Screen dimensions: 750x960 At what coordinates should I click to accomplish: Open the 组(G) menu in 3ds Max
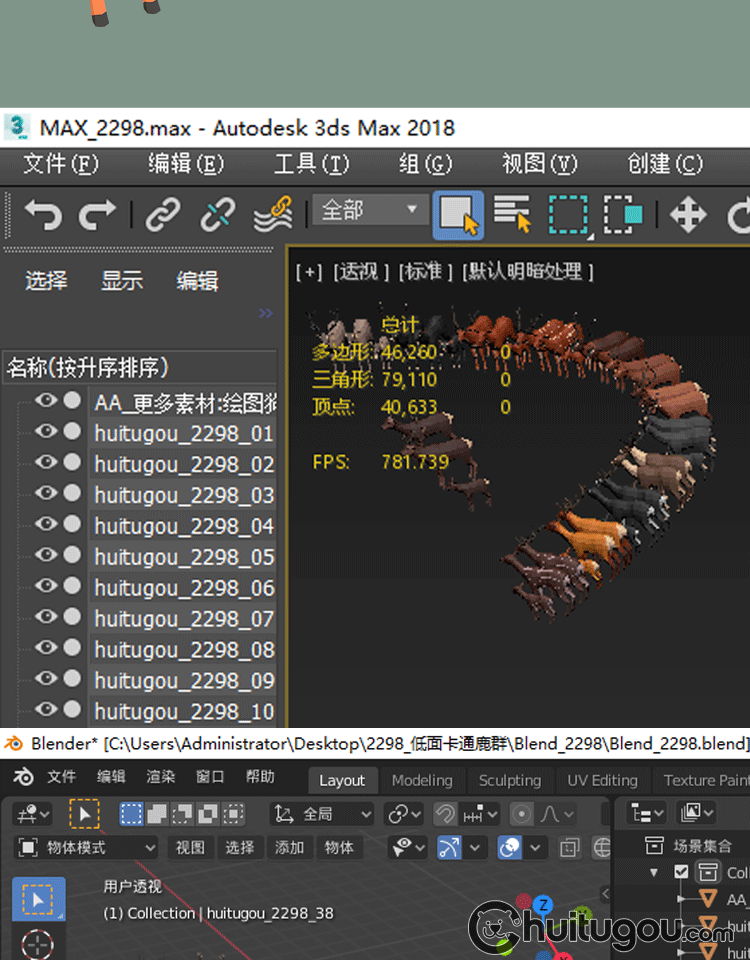[425, 164]
